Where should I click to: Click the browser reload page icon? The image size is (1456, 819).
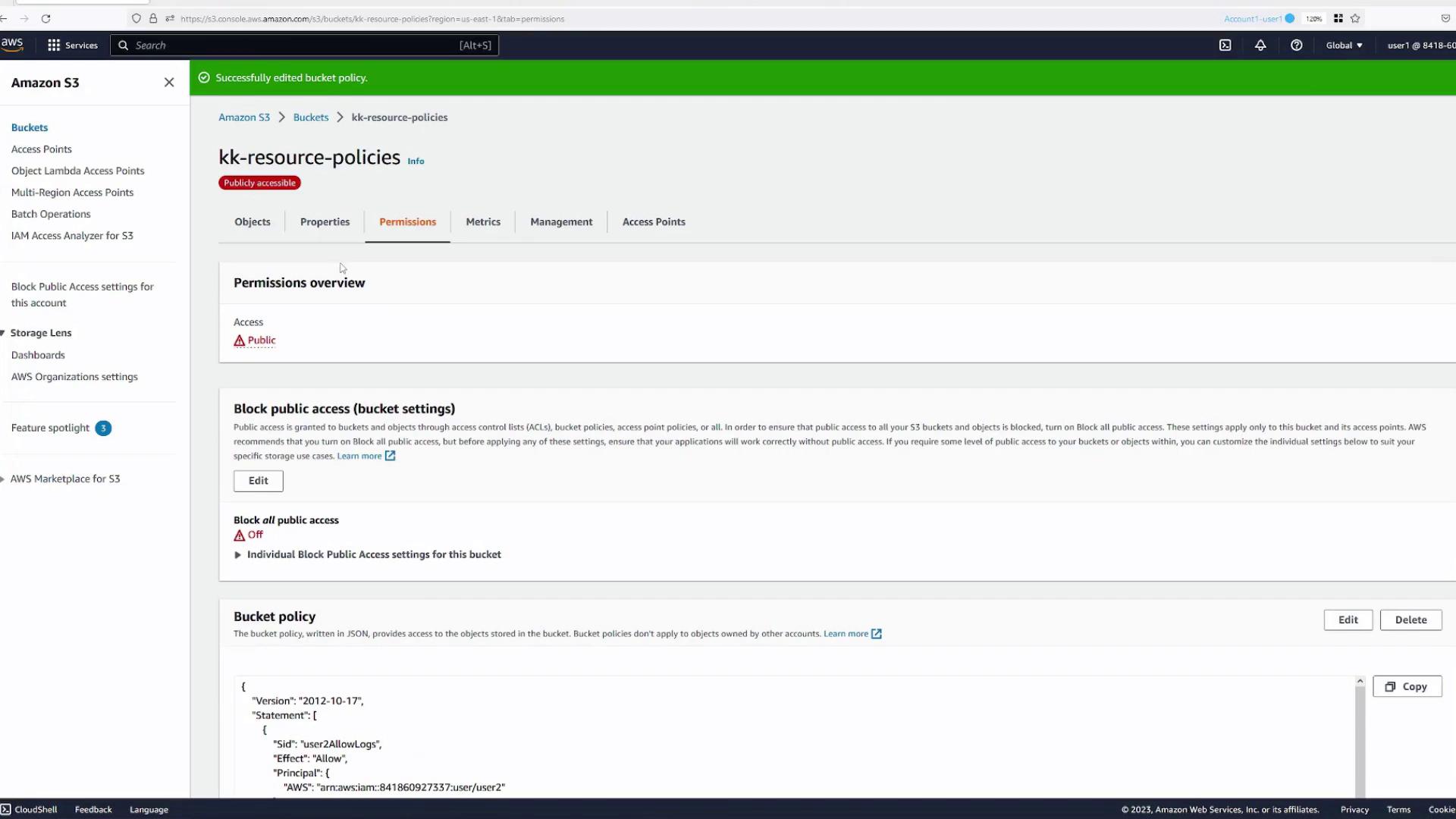45,19
